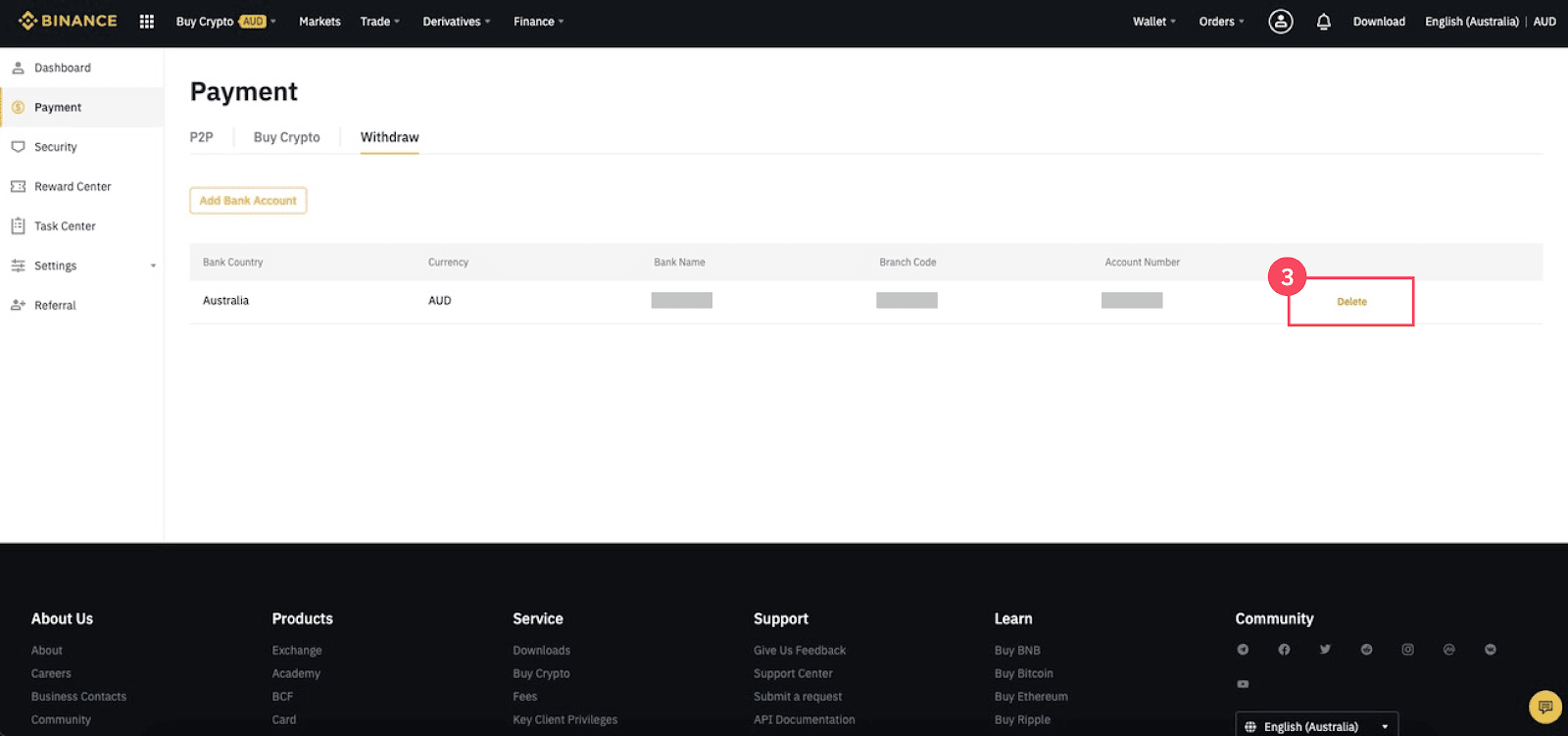
Task: Click the Add Bank Account button
Action: [248, 201]
